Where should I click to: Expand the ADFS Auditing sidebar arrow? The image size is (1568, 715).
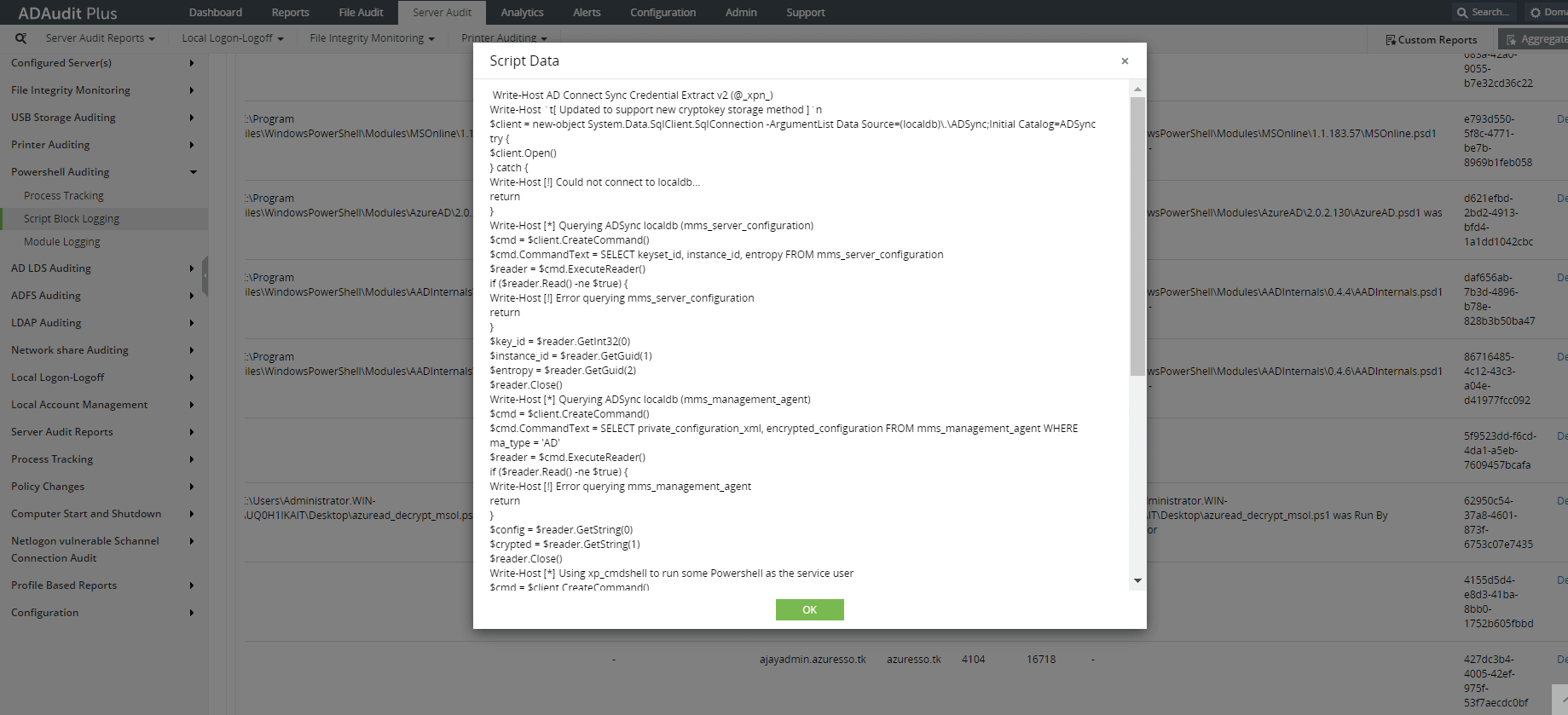tap(192, 296)
